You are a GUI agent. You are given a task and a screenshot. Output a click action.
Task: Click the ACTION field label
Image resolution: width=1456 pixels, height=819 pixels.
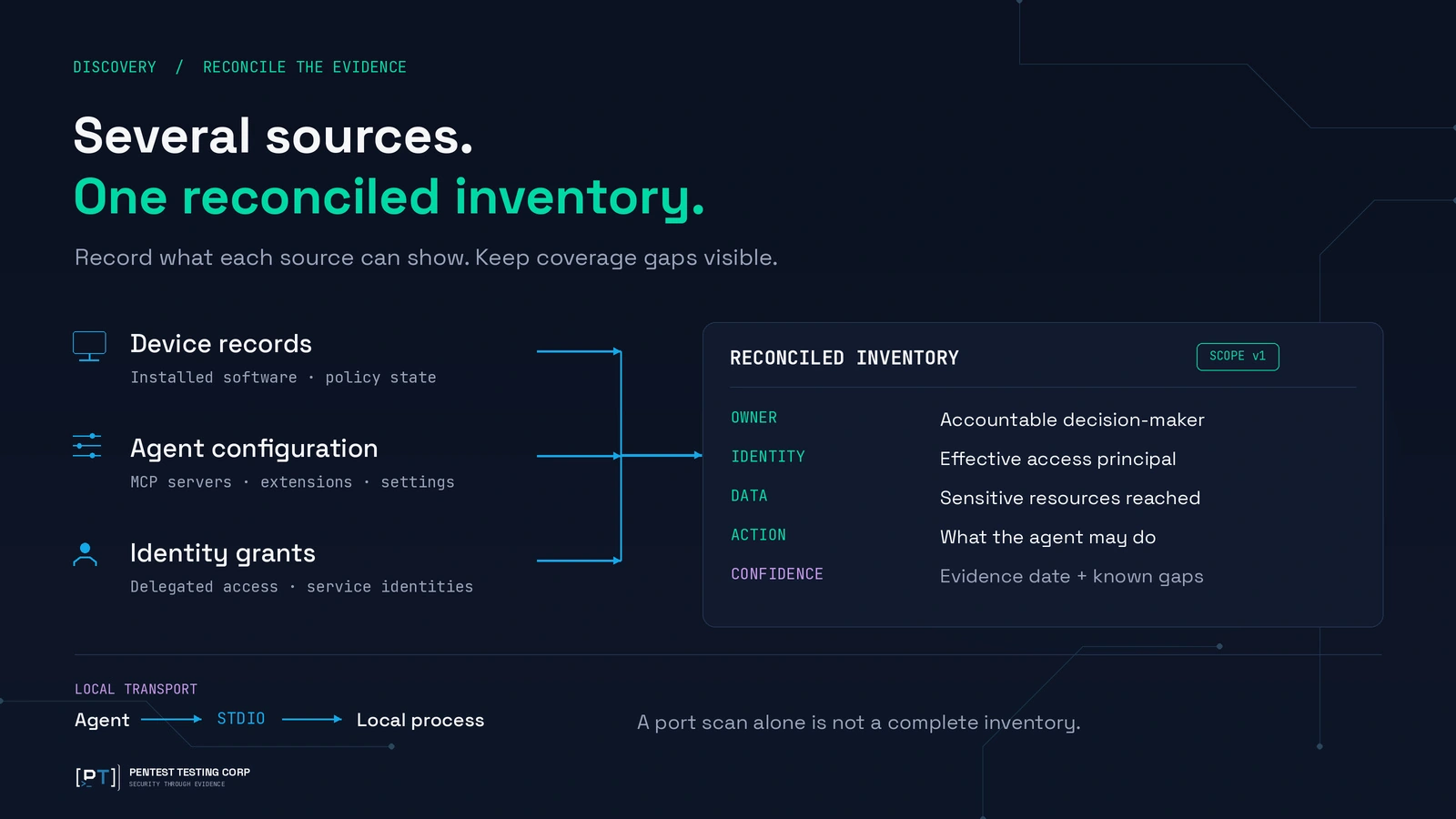(x=759, y=535)
